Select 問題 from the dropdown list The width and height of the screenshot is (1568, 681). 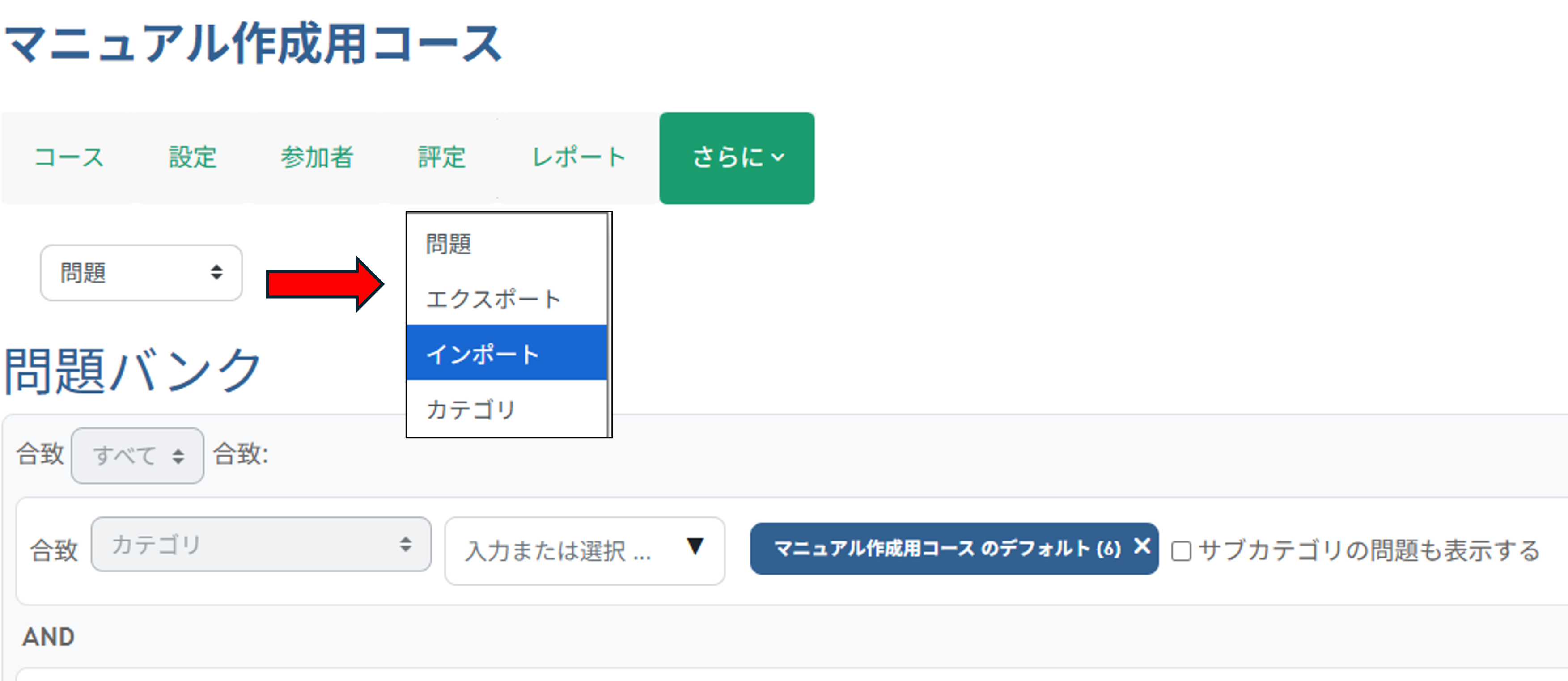pyautogui.click(x=449, y=244)
